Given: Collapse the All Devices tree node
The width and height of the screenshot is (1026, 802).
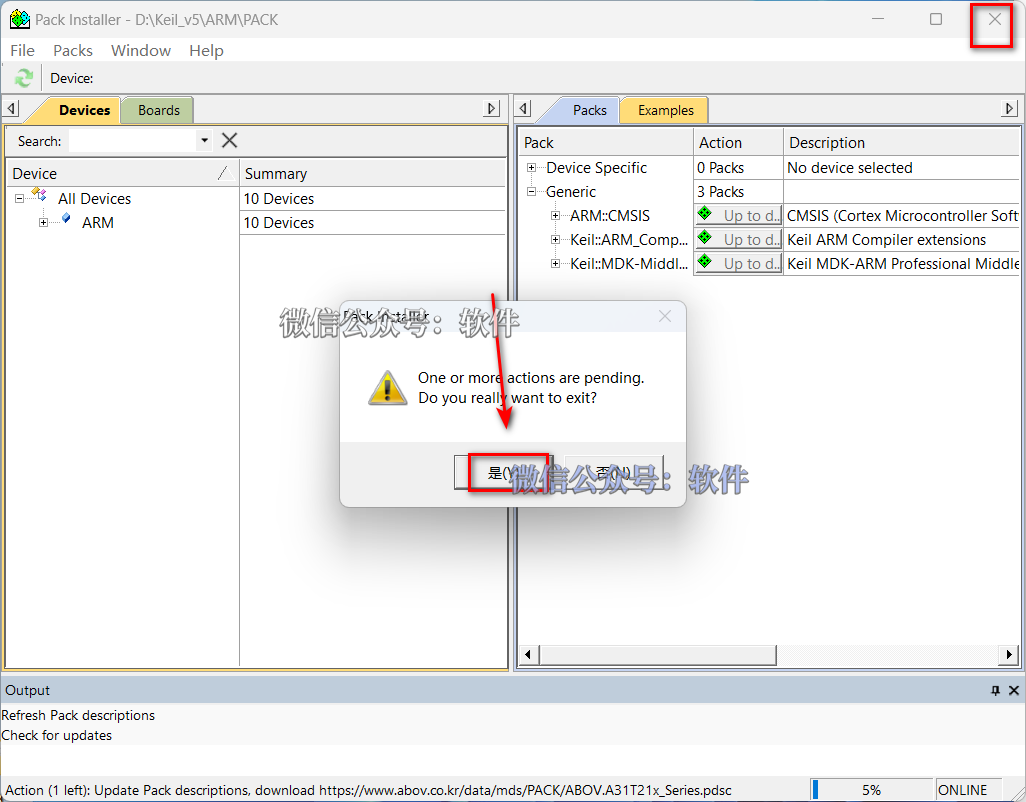Looking at the screenshot, I should click(x=20, y=198).
